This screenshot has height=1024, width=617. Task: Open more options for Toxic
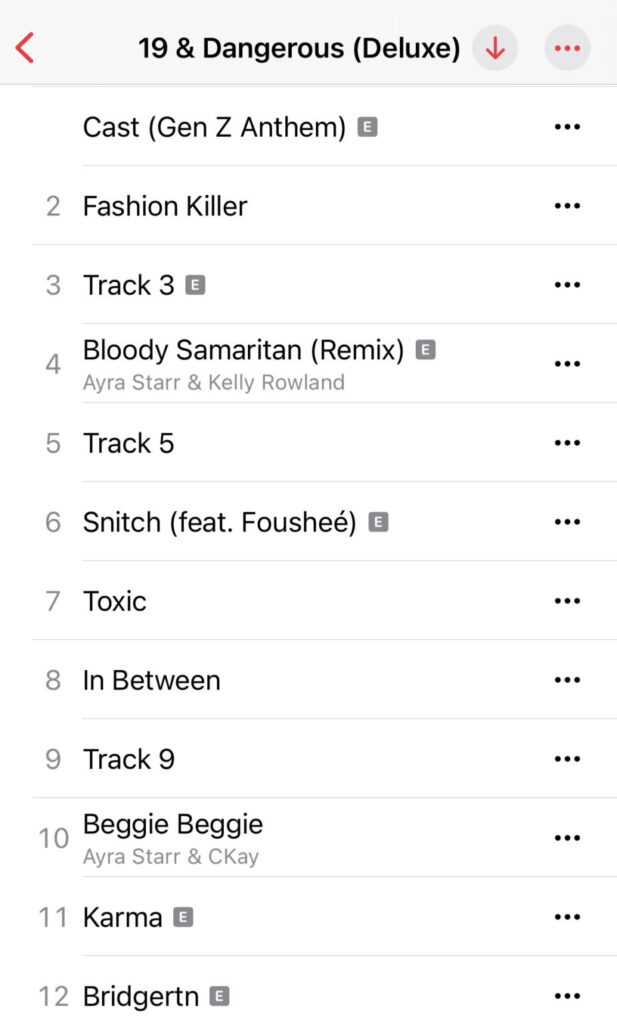click(567, 601)
